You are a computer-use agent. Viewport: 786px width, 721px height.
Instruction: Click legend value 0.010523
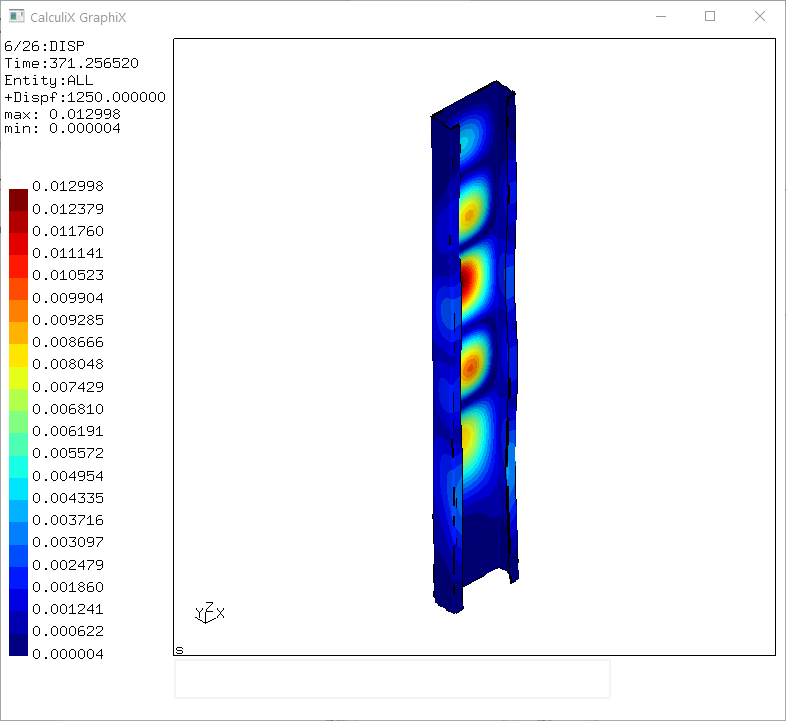pos(68,275)
